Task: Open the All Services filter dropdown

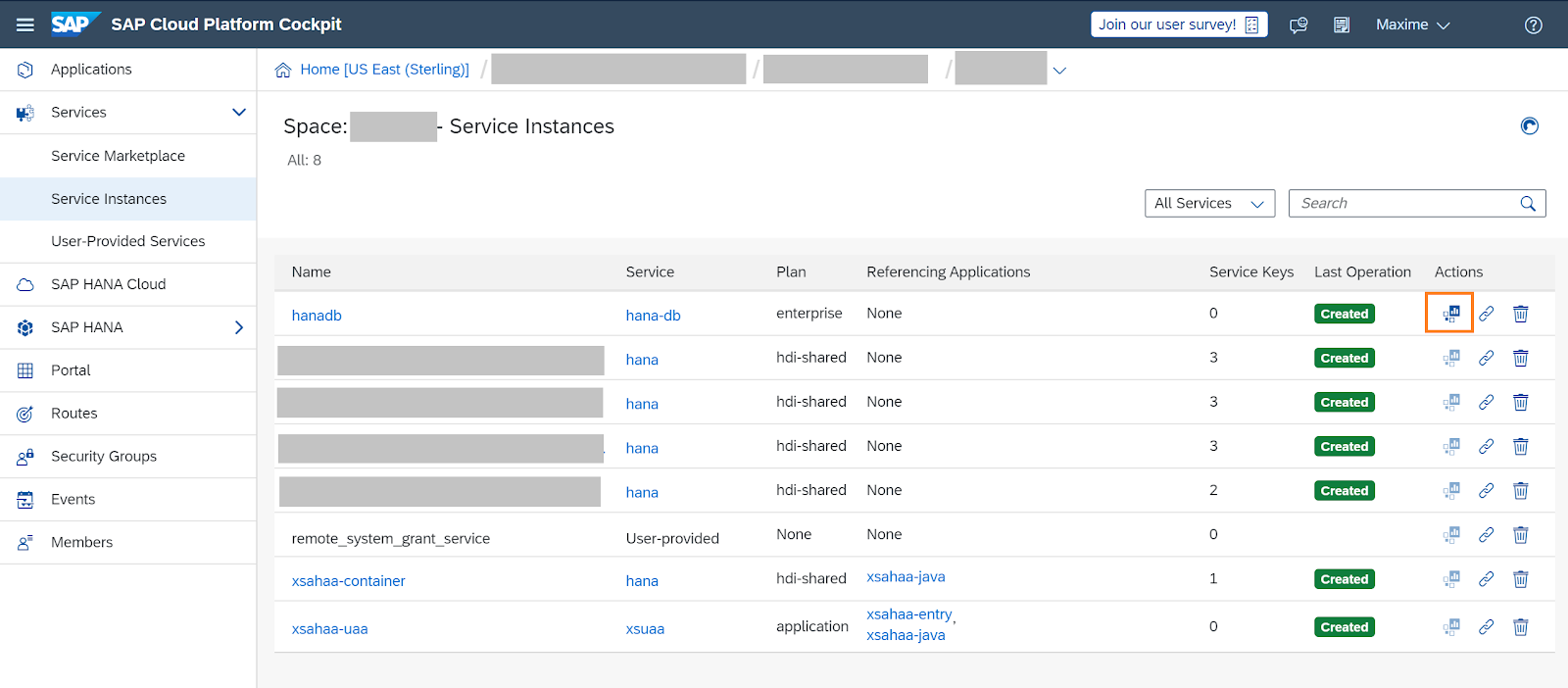Action: point(1209,203)
